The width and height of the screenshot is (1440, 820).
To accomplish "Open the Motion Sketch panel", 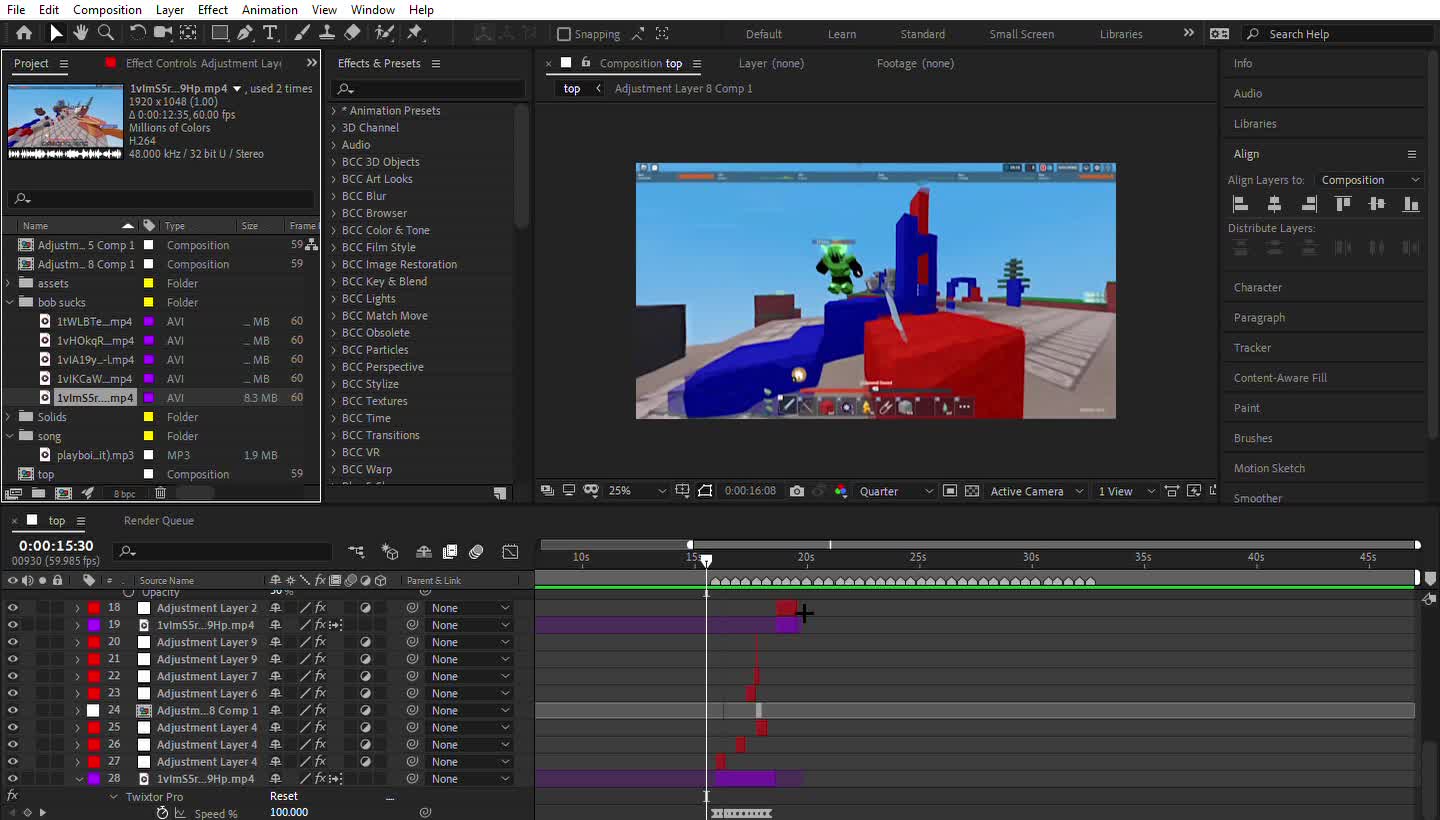I will point(1269,468).
